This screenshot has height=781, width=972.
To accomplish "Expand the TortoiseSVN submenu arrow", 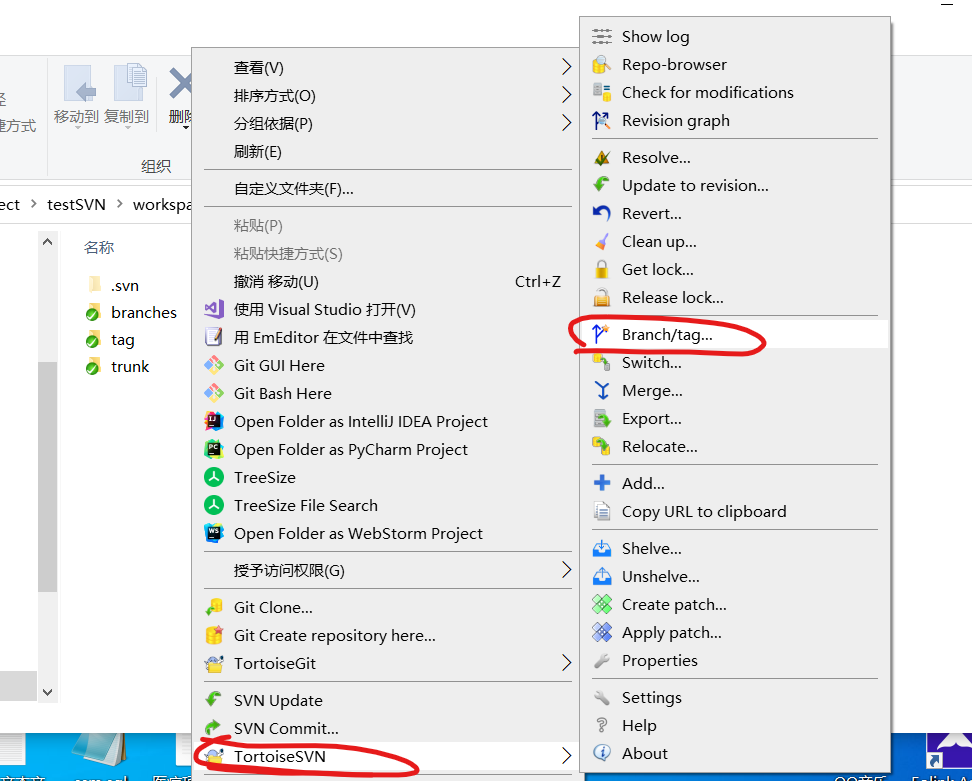I will point(566,756).
